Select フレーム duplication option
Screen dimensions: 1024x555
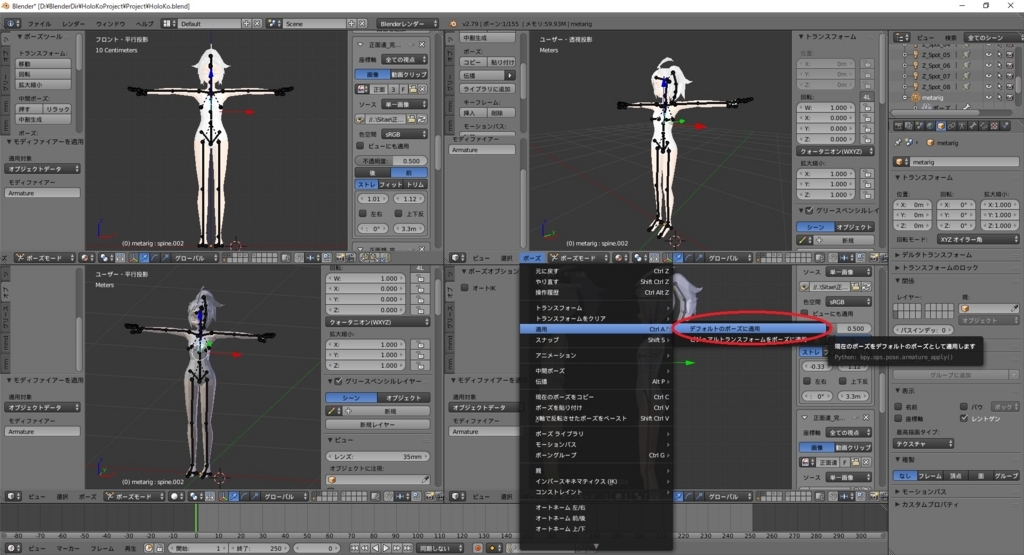coord(930,476)
